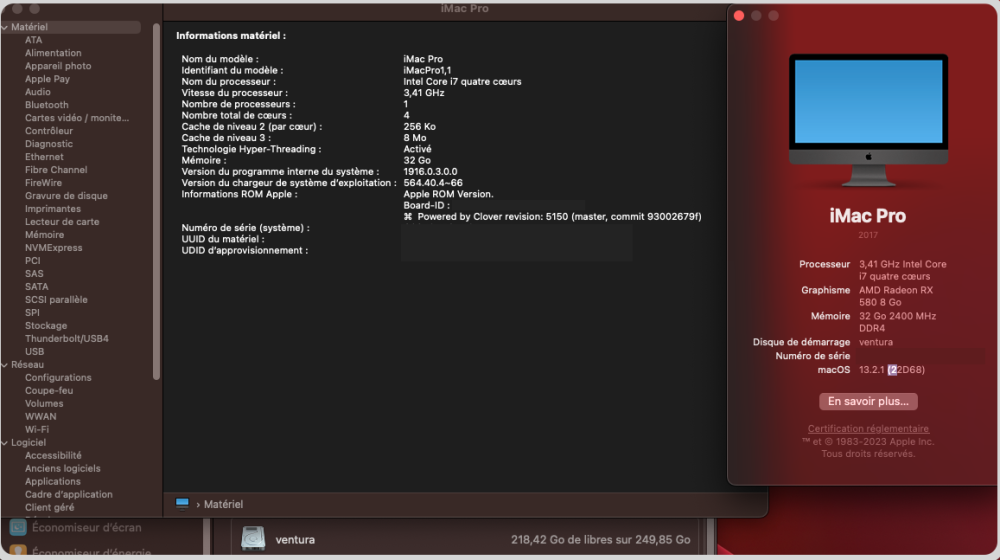Click the Clover revision text line
The height and width of the screenshot is (560, 1000).
coord(552,217)
